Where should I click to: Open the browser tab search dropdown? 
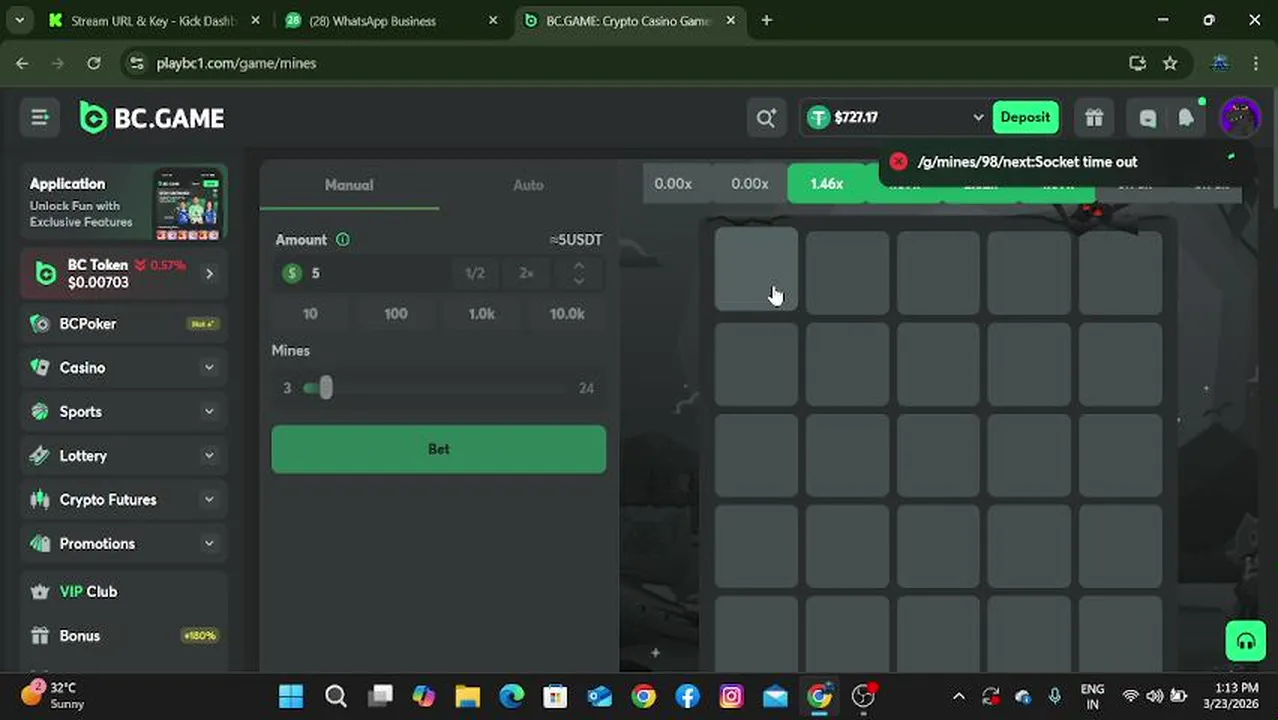coord(20,20)
